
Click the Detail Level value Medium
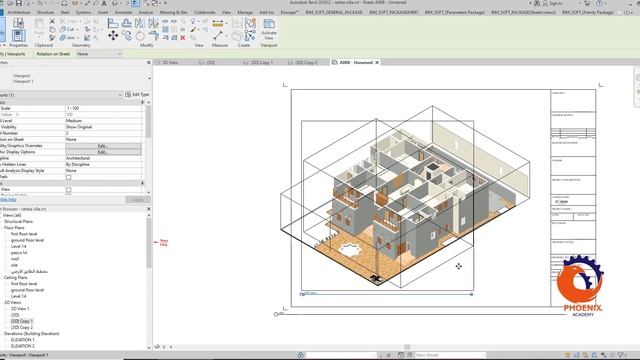click(103, 121)
